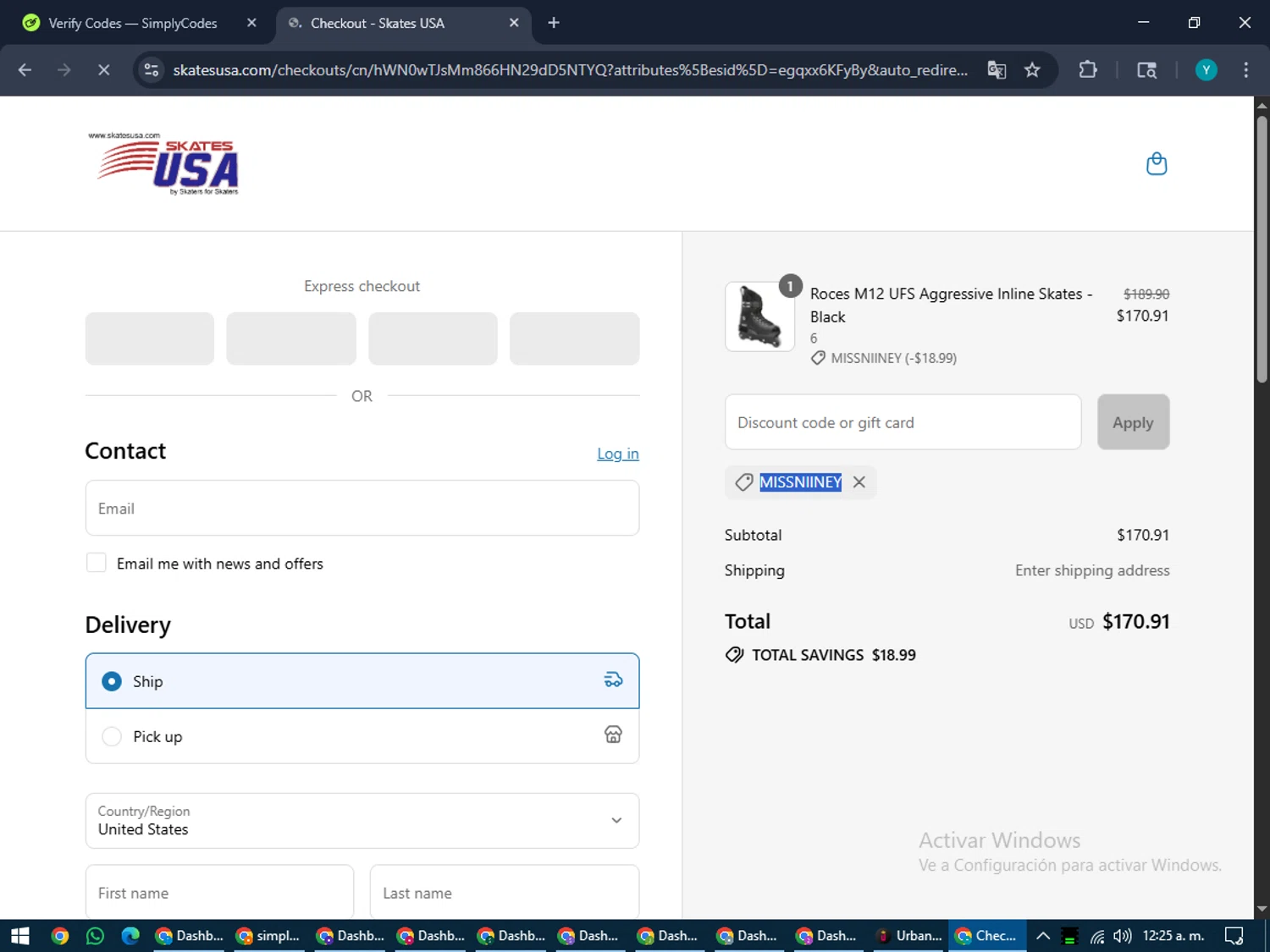Expand the Country/Region dropdown
Image resolution: width=1270 pixels, height=952 pixels.
tap(362, 821)
